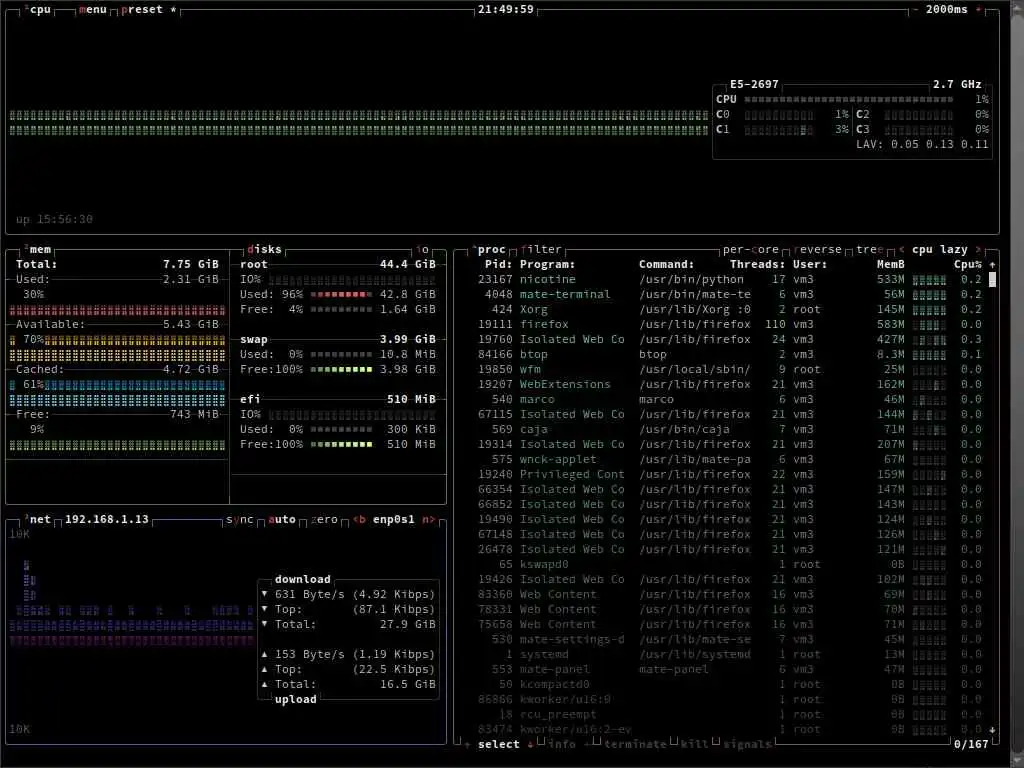Switch process list to tree view
Viewport: 1024px width, 768px height.
870,249
